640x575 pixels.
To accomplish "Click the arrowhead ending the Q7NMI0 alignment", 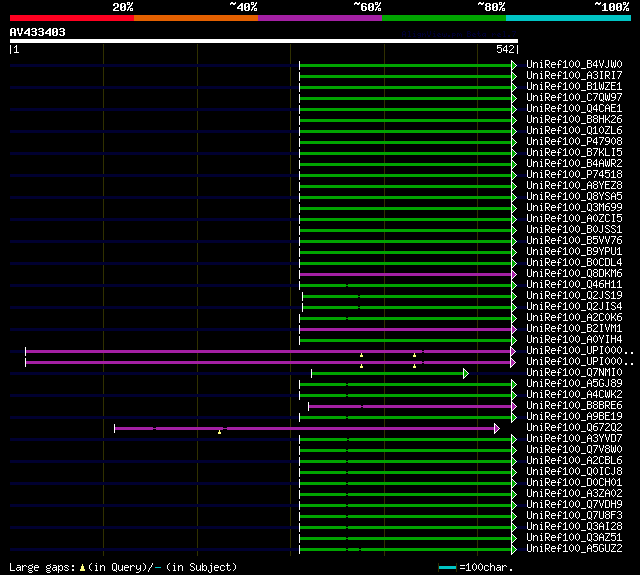I will (466, 373).
